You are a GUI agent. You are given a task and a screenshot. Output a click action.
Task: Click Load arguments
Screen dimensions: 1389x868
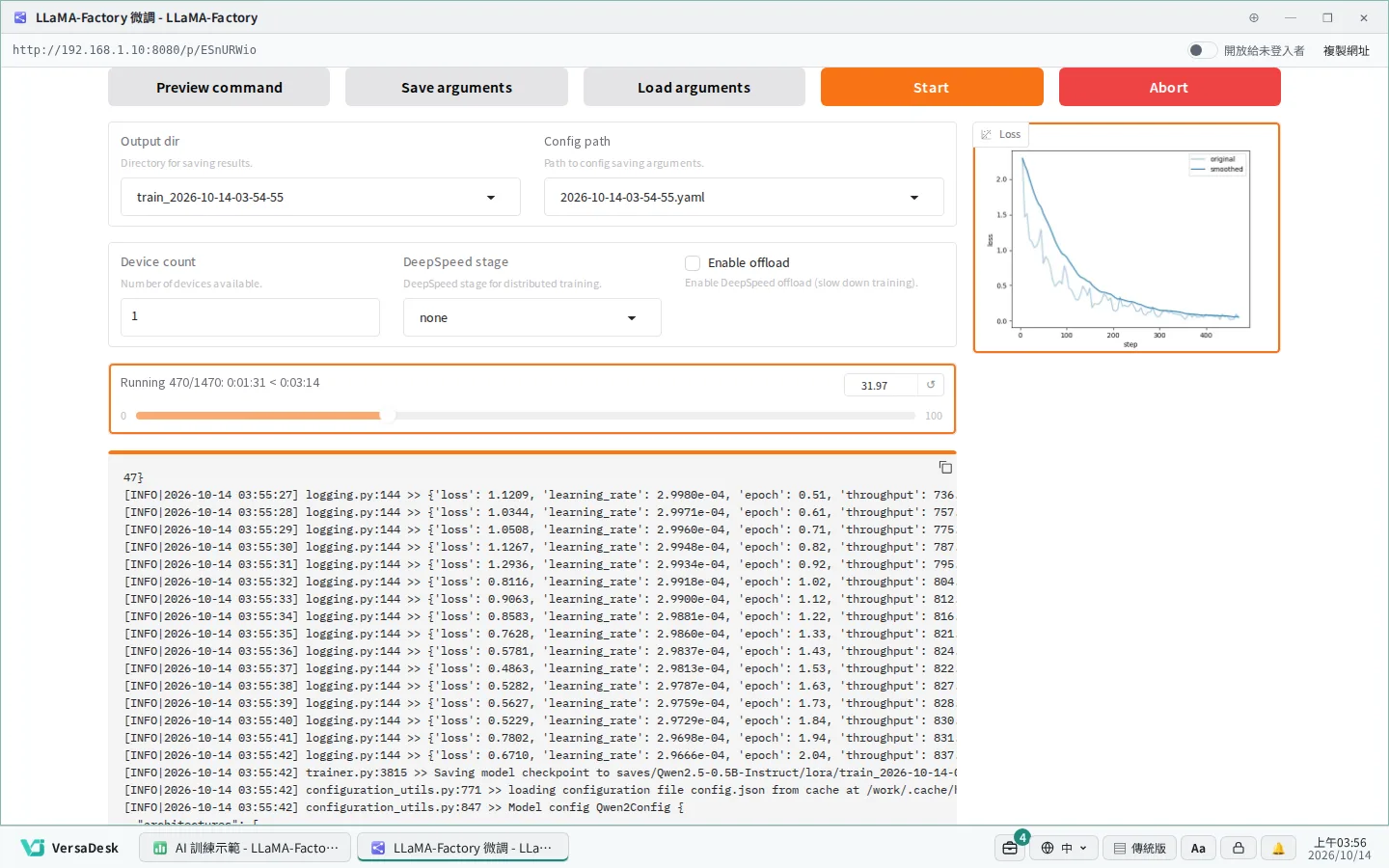pos(694,87)
